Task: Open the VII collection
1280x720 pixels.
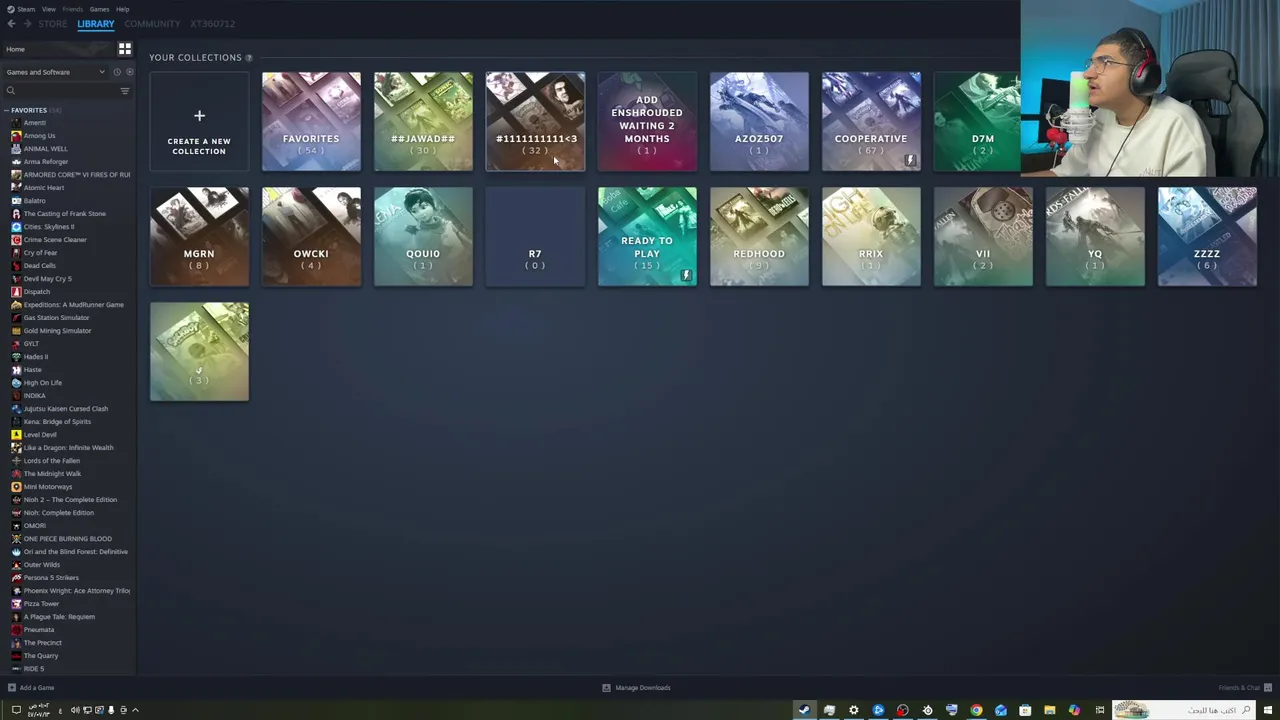Action: [x=983, y=237]
